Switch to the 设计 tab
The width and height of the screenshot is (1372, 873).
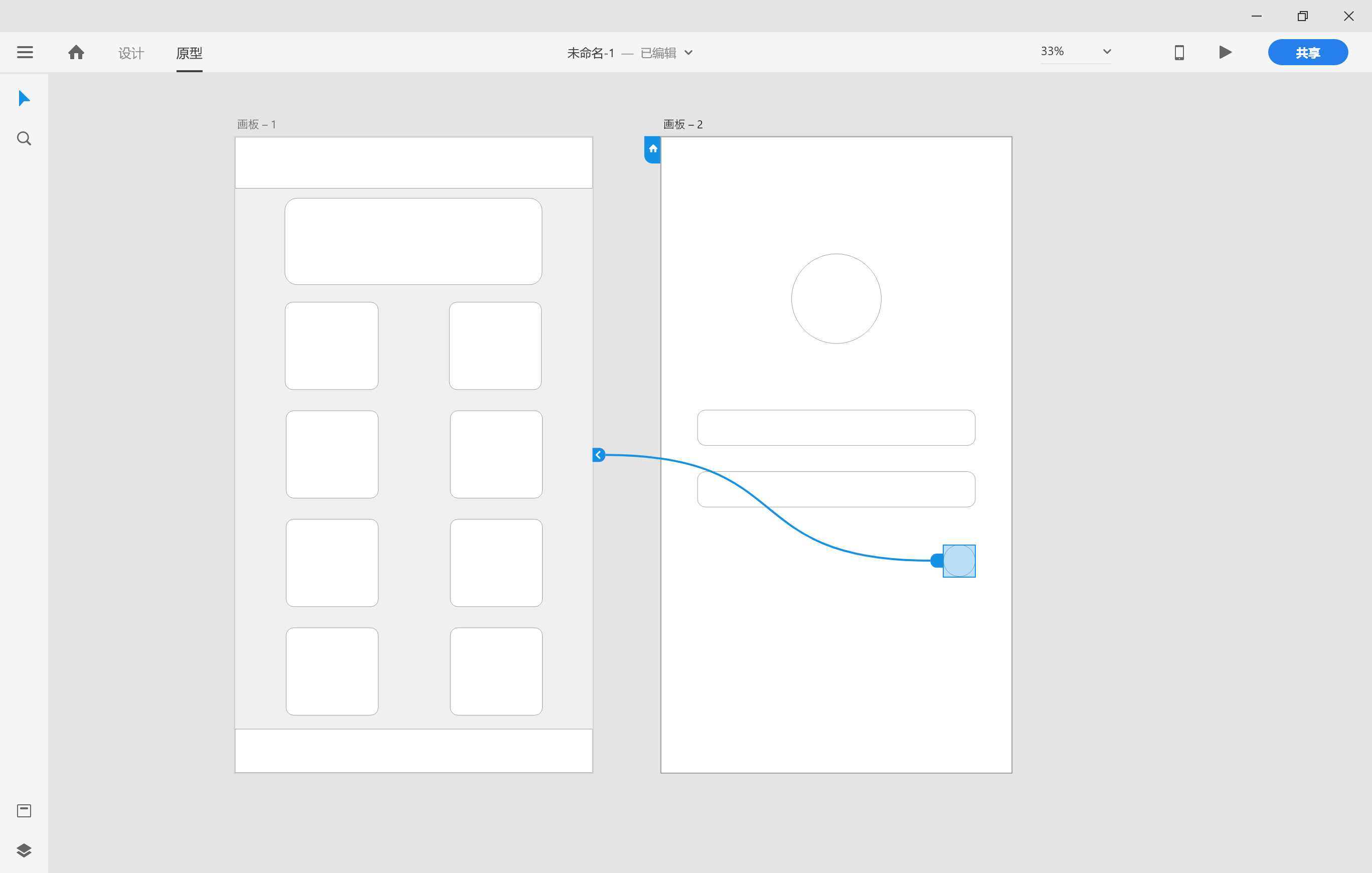point(131,53)
